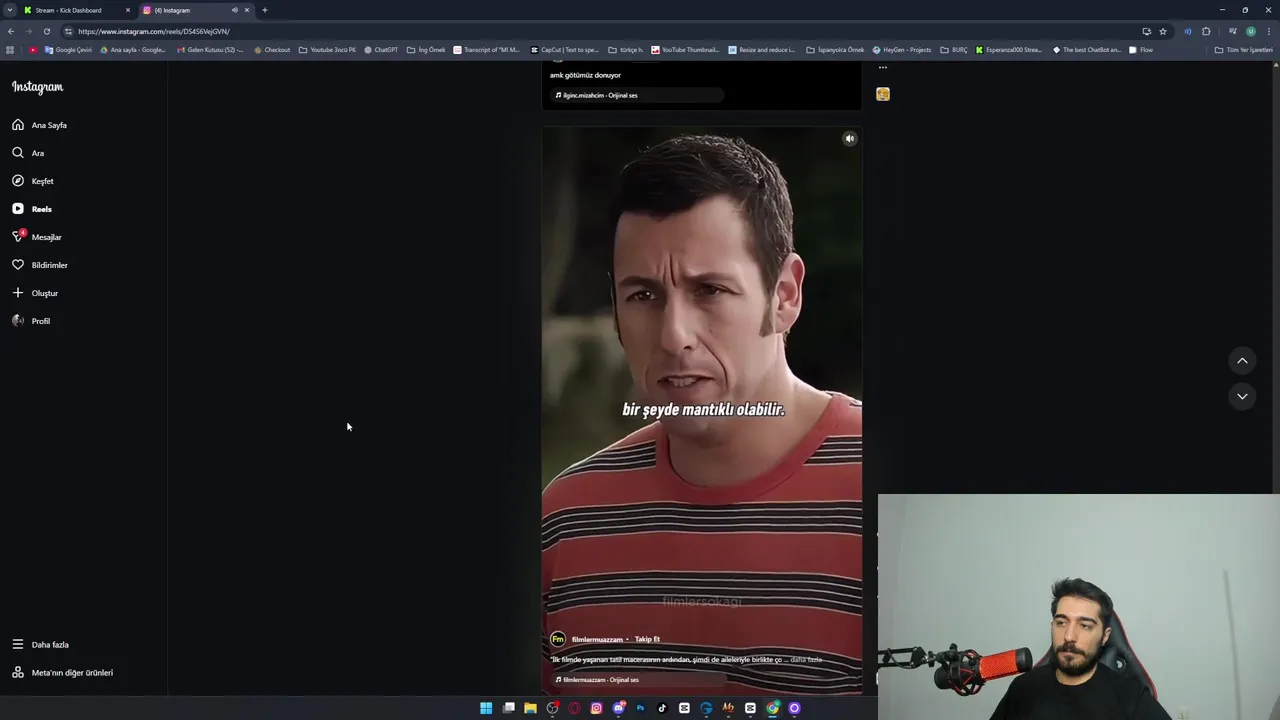The image size is (1280, 720).
Task: Follow filmlermuazzam via Takip Et
Action: (647, 639)
